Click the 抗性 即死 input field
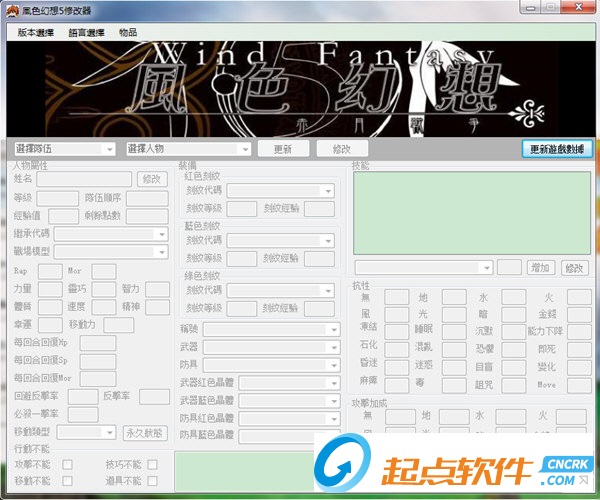Screen dimensions: 600x500 coord(579,350)
